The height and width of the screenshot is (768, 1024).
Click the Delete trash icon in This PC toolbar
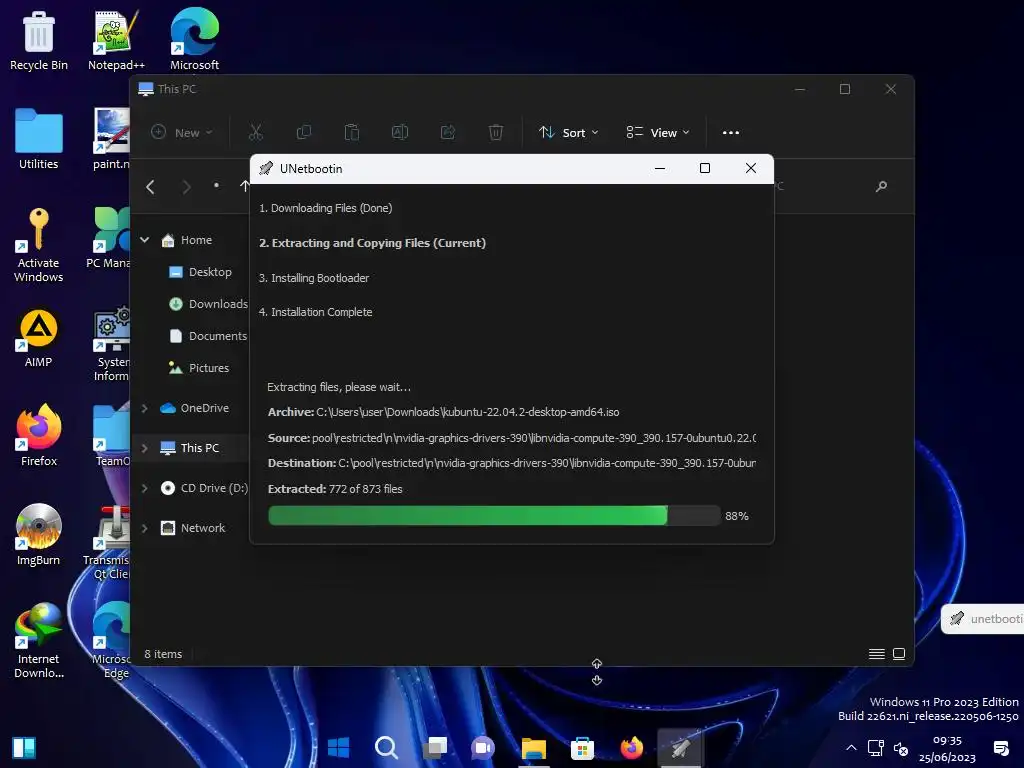click(x=496, y=133)
